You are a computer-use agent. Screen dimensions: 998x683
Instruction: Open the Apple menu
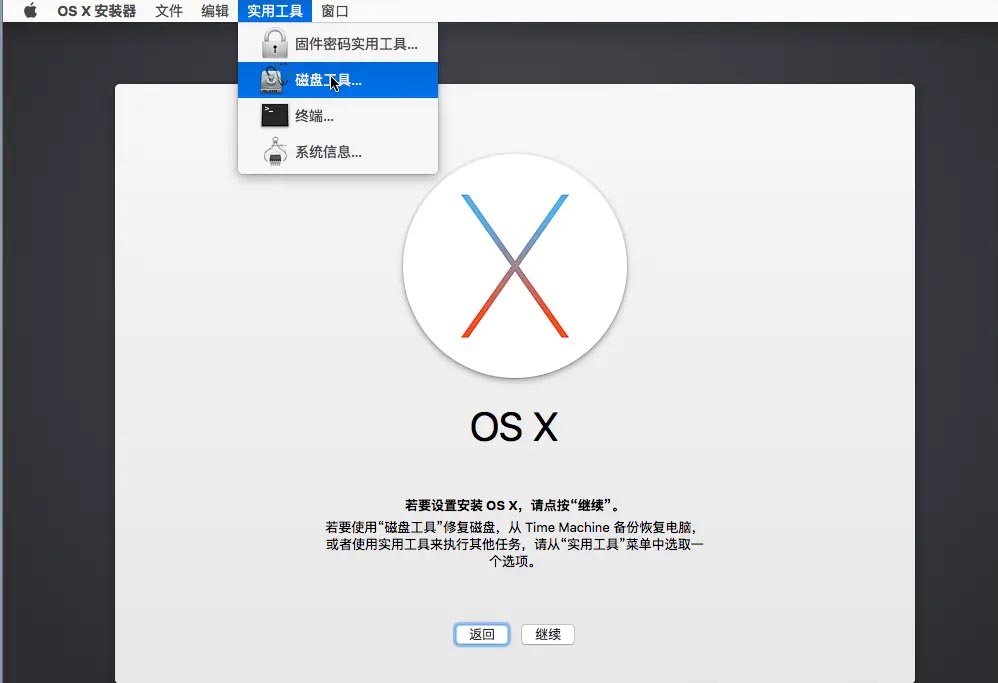30,11
